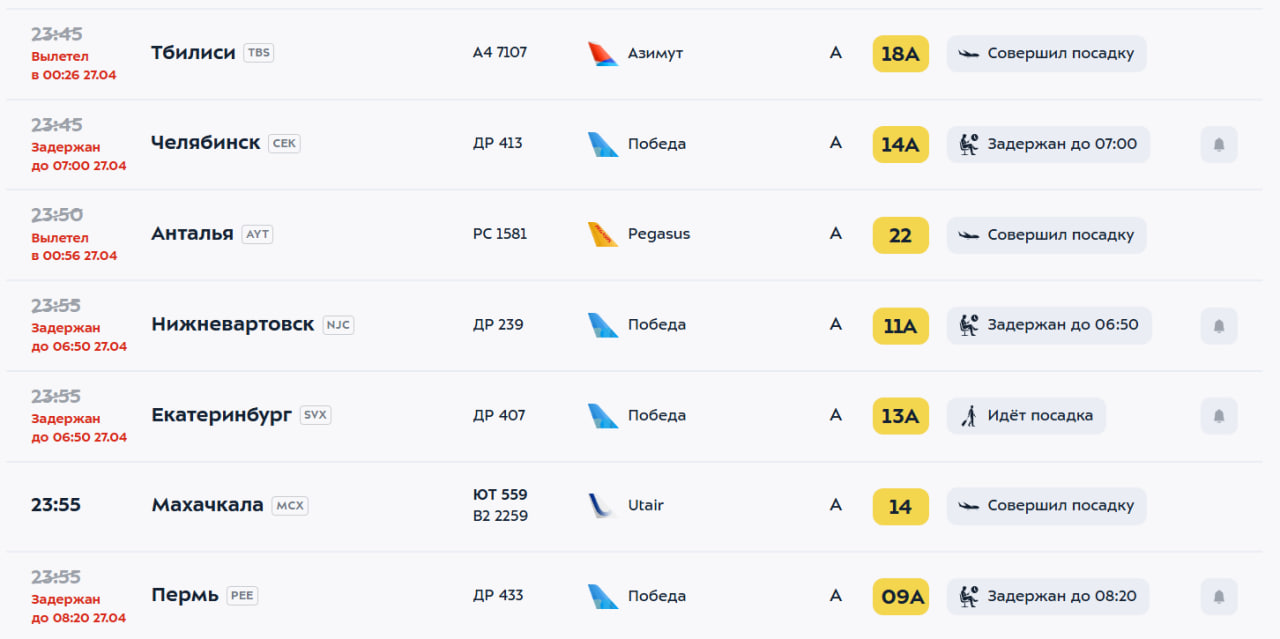Image resolution: width=1280 pixels, height=639 pixels.
Task: Open the Анталья destination link
Action: coord(192,234)
